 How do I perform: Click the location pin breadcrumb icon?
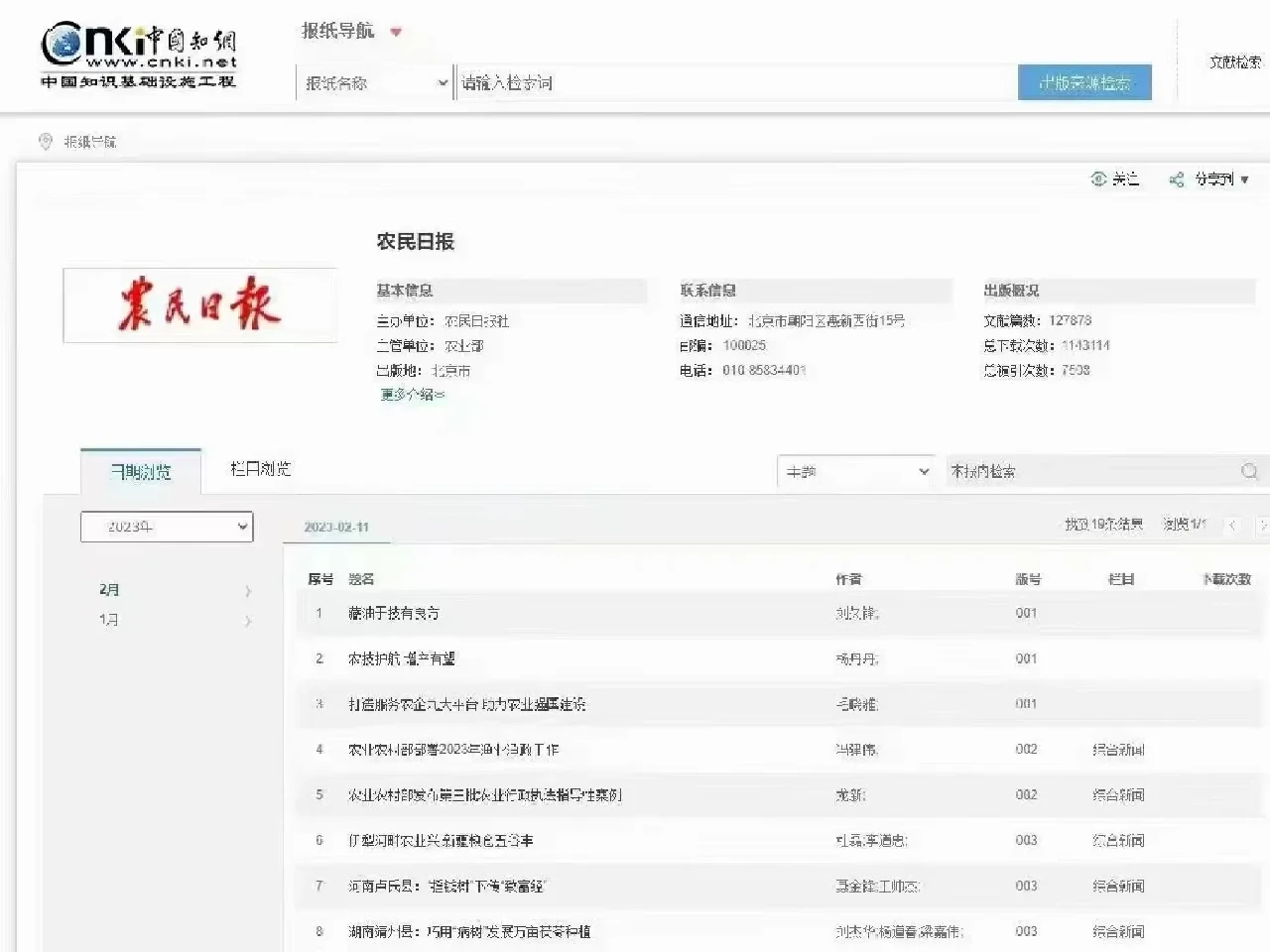pos(45,142)
